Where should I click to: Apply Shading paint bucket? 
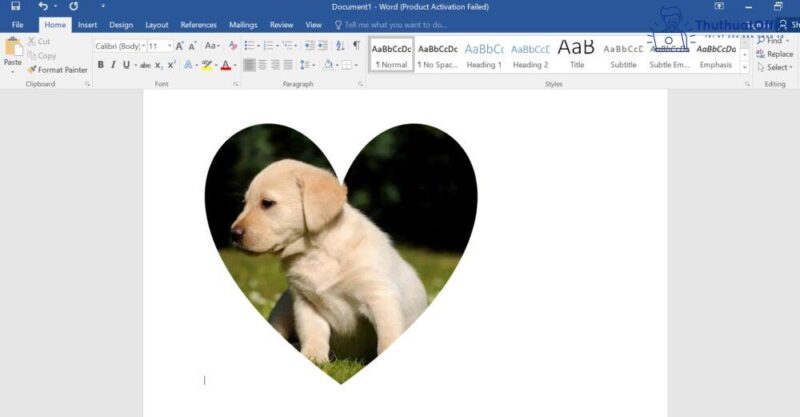click(328, 65)
